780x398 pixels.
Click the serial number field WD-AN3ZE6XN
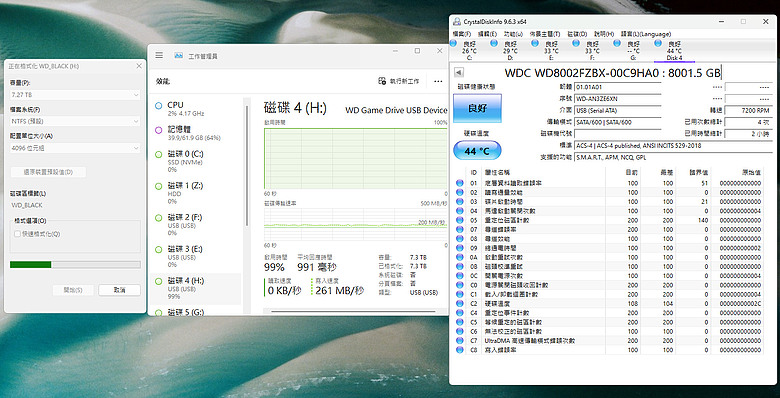pos(617,99)
